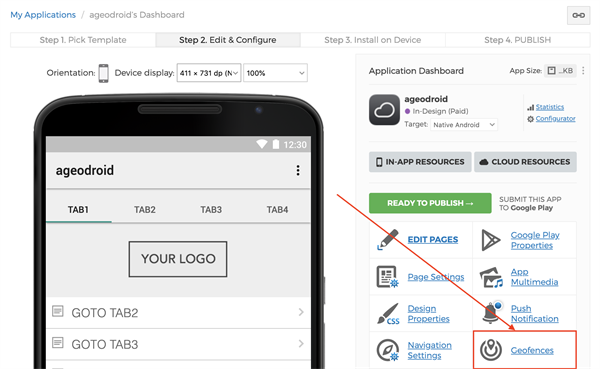Click the Page Settings icon

pos(387,277)
